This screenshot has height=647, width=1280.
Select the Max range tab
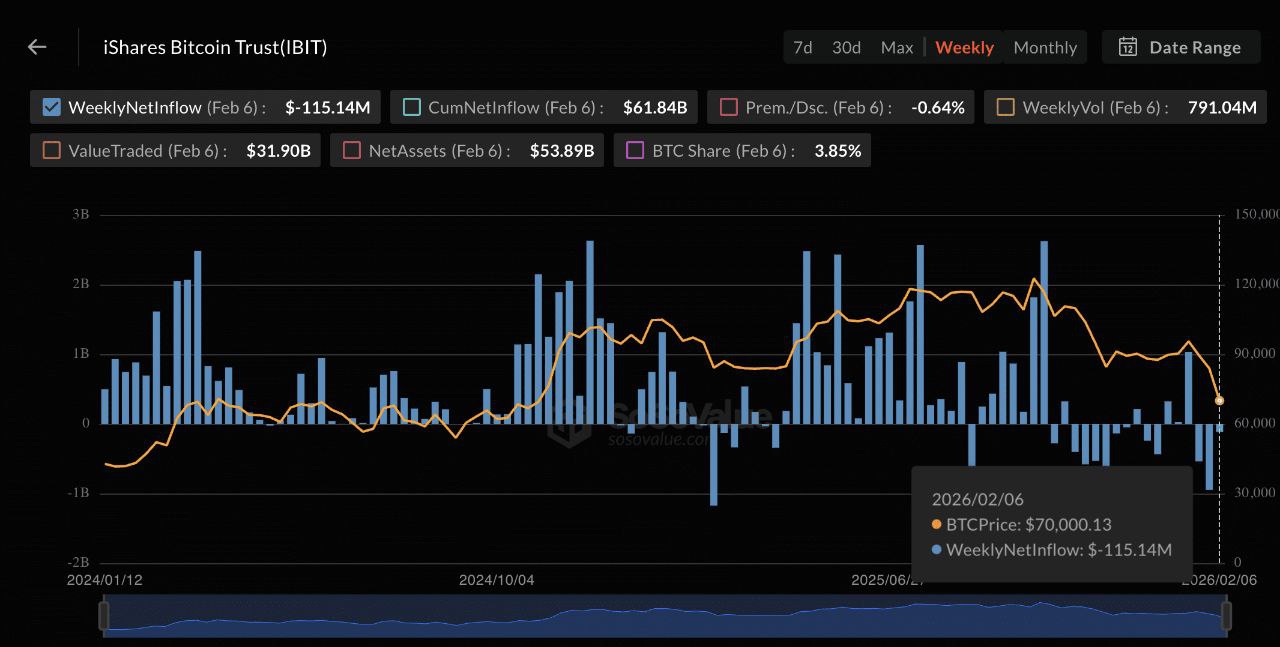(897, 47)
